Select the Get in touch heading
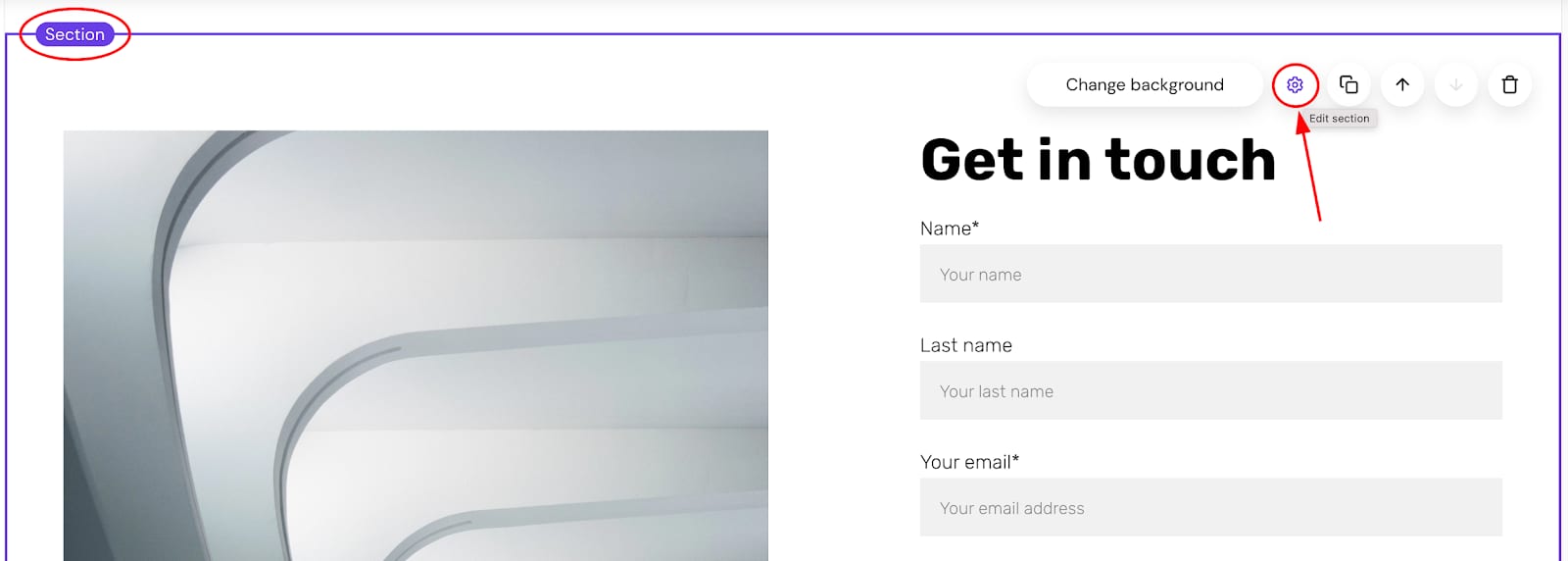Viewport: 1568px width, 561px height. click(x=1098, y=160)
